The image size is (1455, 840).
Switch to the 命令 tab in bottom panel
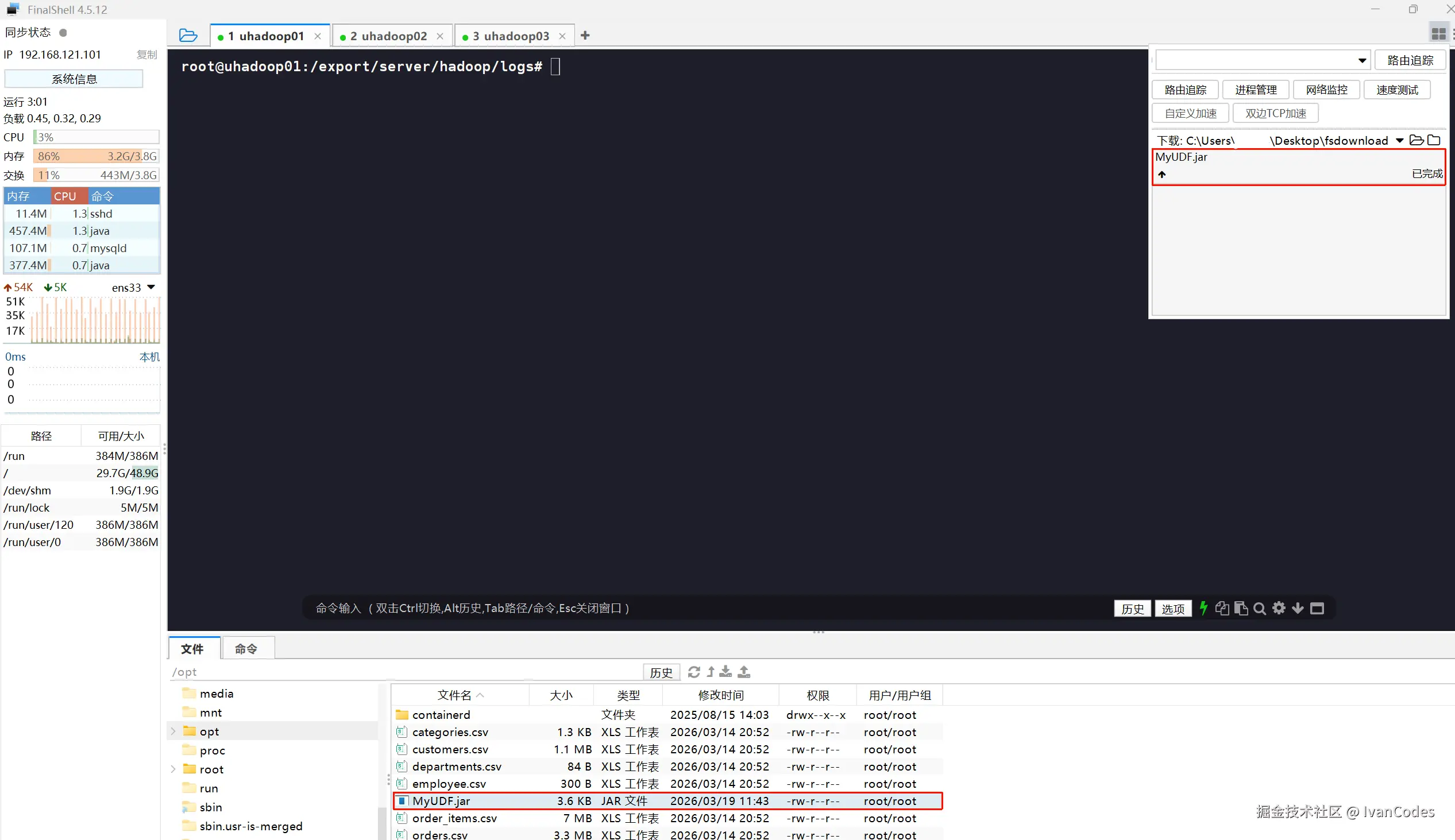point(246,649)
